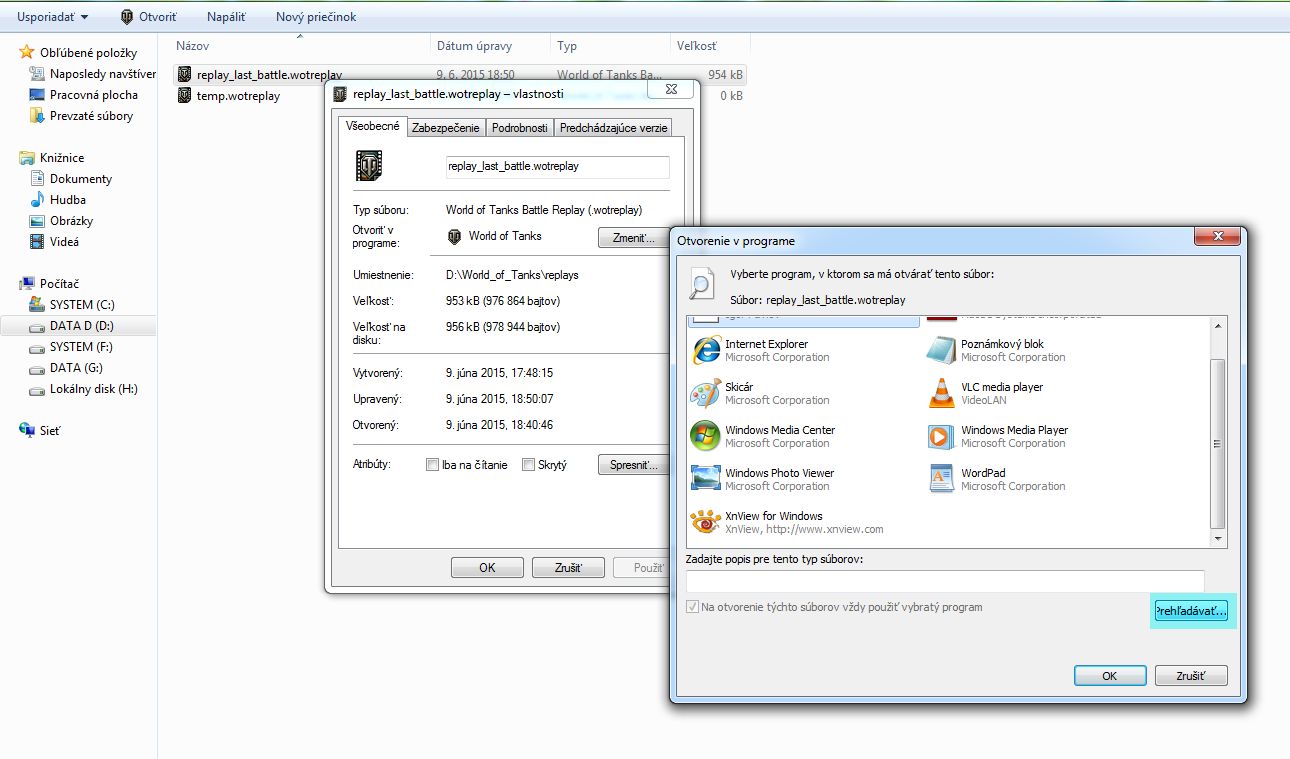Choose the Poznámkový blok notepad icon
Image resolution: width=1290 pixels, height=759 pixels.
(x=941, y=351)
